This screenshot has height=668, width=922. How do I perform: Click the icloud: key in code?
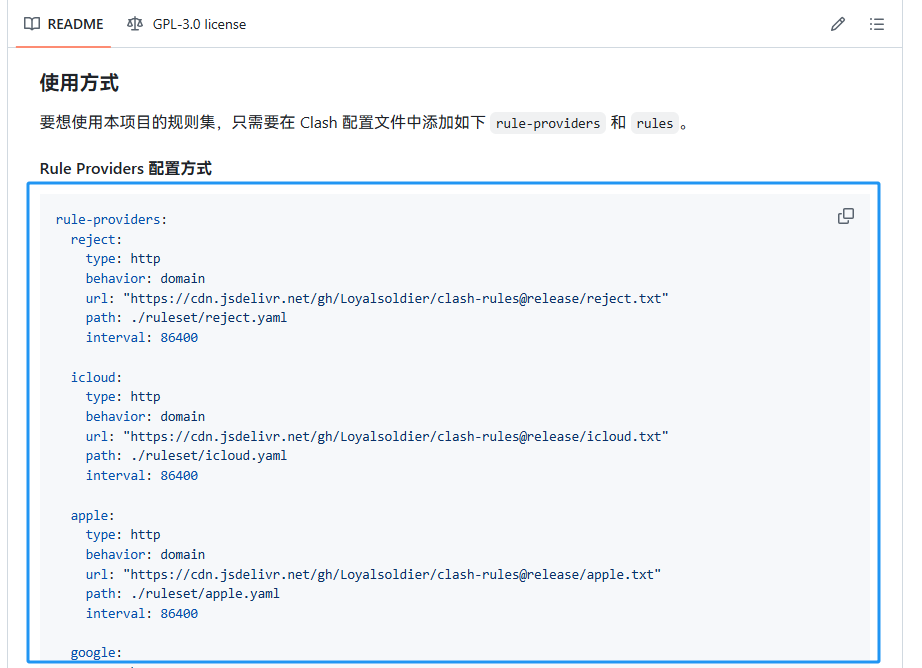(96, 377)
